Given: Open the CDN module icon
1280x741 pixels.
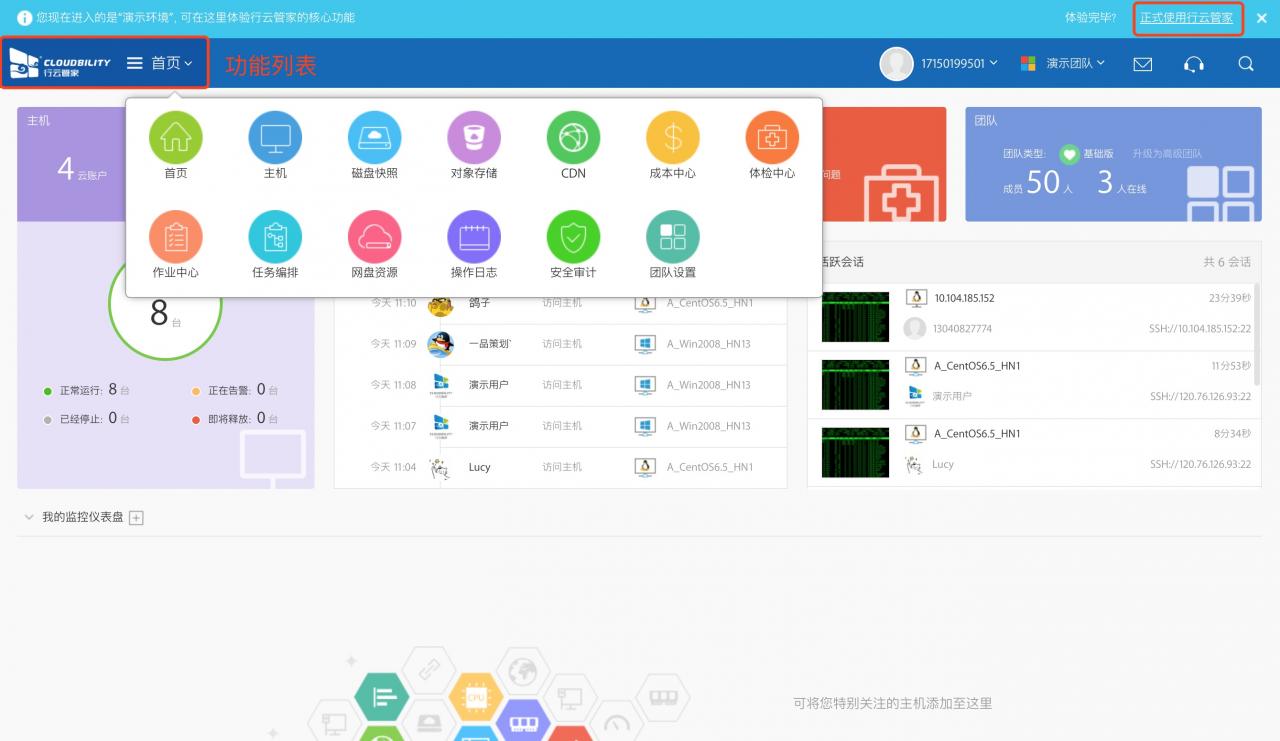Looking at the screenshot, I should coord(573,138).
